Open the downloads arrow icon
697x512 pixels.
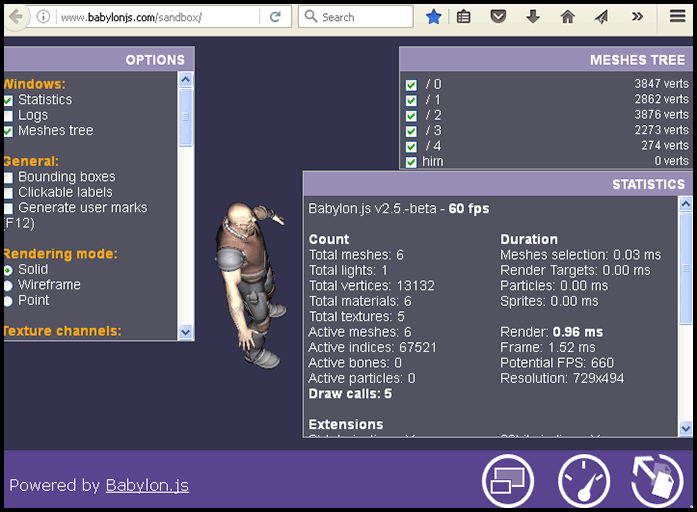click(533, 17)
